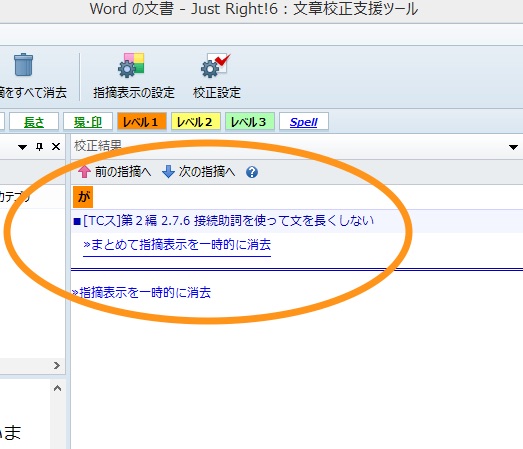Click 指摘表示を一時的に消去 link
Screen dimensions: 523x449
tap(142, 292)
